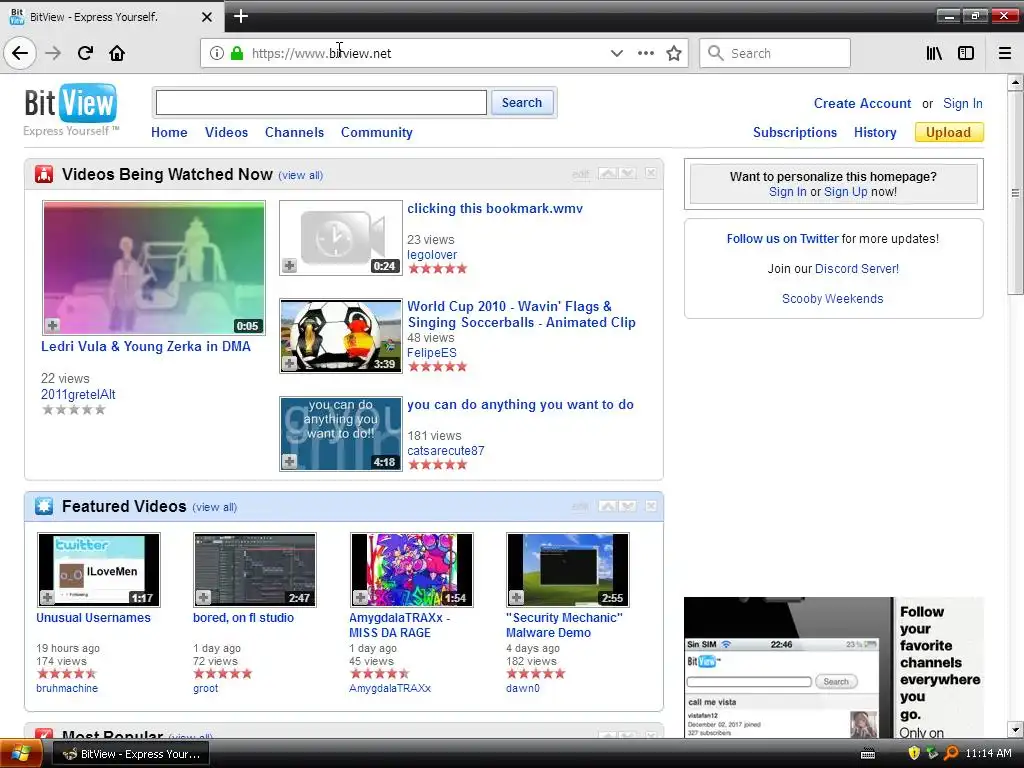Open clicking this bookmark.wmv video title

click(495, 208)
